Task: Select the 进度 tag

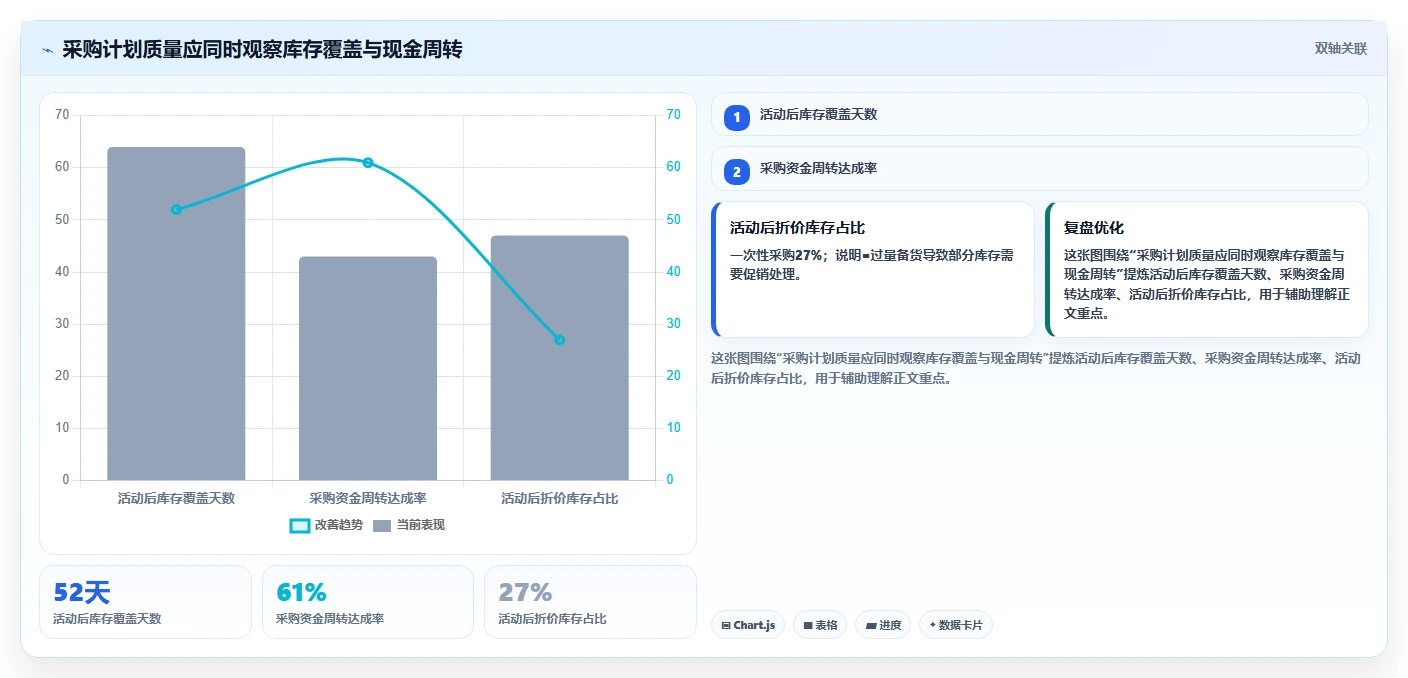Action: point(883,625)
